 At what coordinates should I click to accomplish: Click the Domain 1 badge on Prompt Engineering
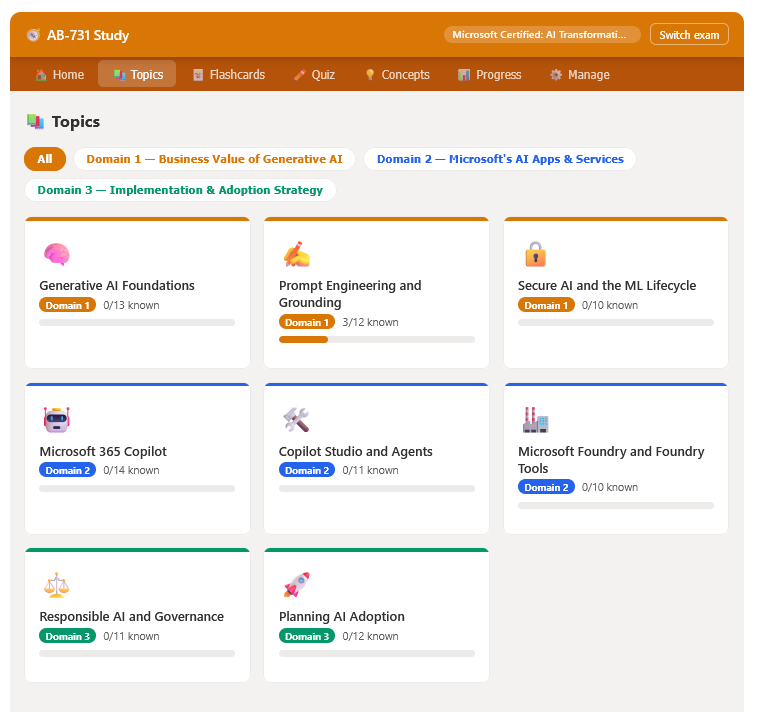coord(307,322)
